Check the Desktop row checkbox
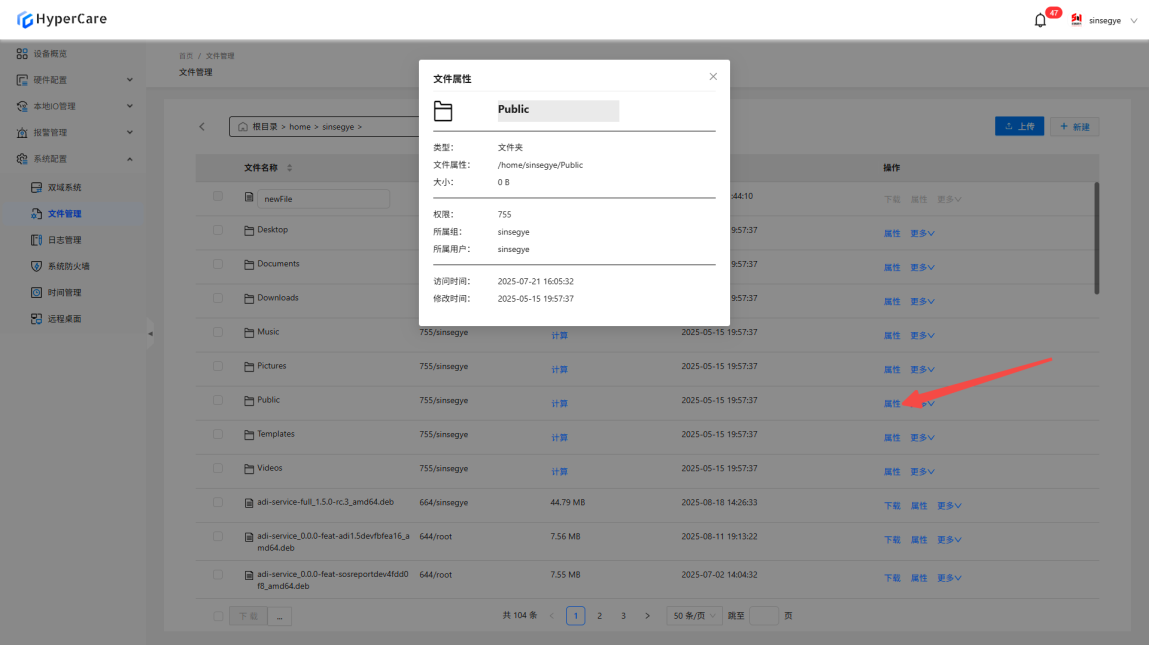Screen dimensions: 1149x645 point(218,230)
